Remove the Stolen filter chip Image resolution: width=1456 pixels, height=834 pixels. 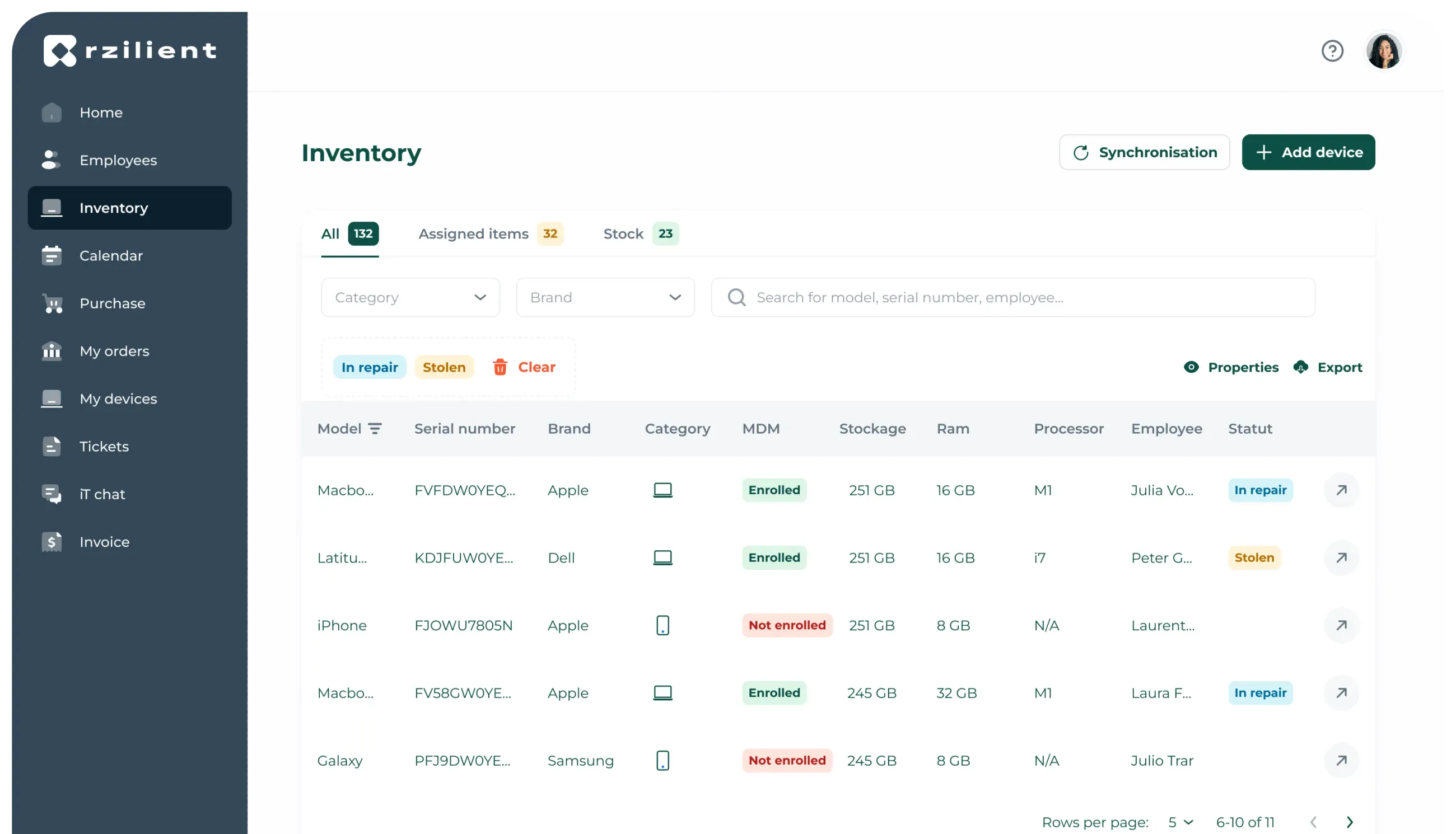[x=444, y=367]
